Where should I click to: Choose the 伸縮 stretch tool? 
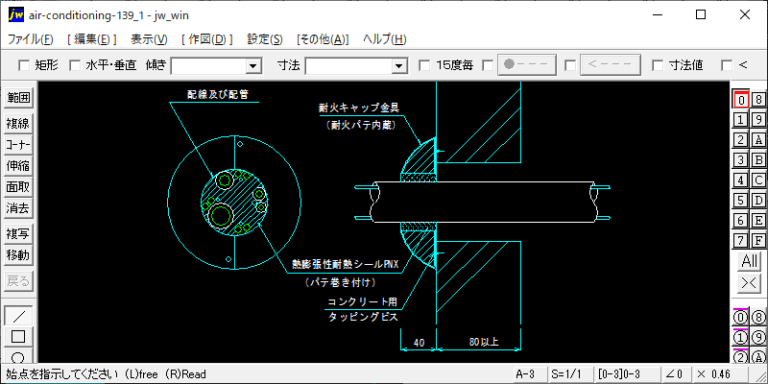18,166
